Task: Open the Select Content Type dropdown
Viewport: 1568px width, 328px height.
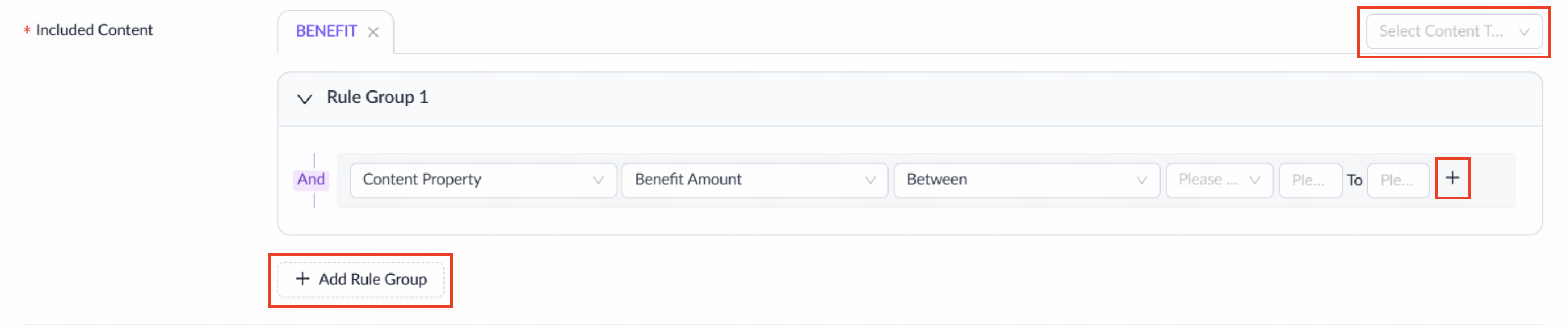Action: pyautogui.click(x=1455, y=31)
